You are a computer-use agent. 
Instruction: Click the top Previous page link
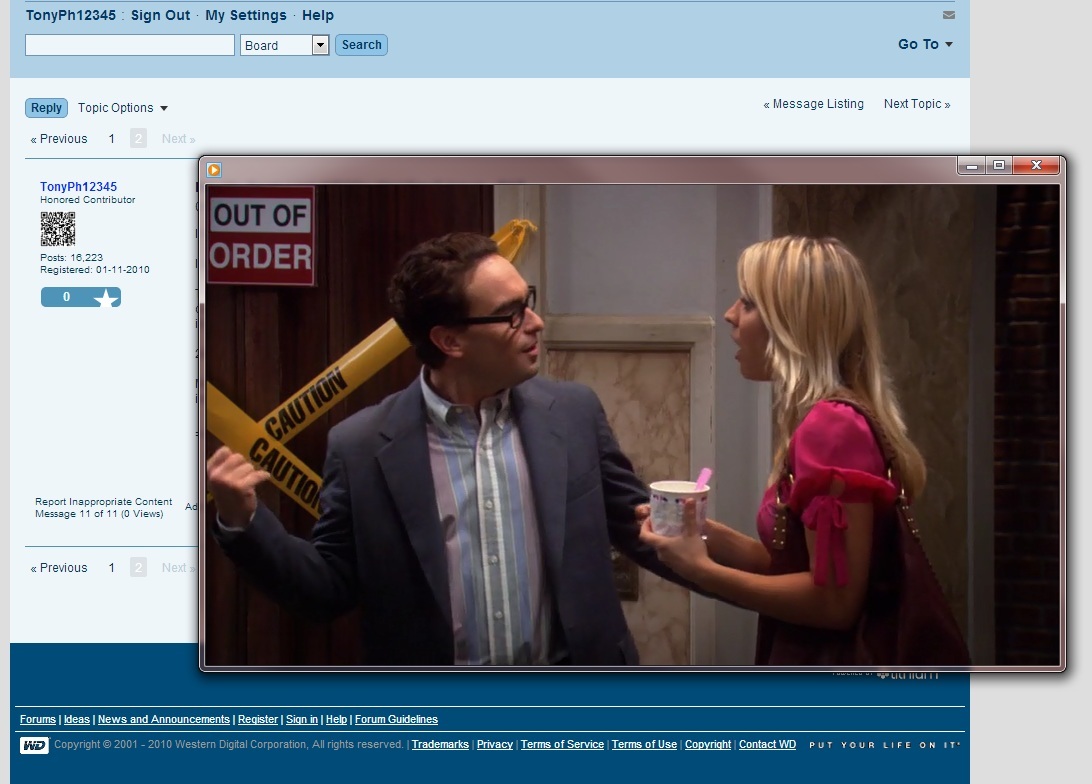tap(58, 139)
